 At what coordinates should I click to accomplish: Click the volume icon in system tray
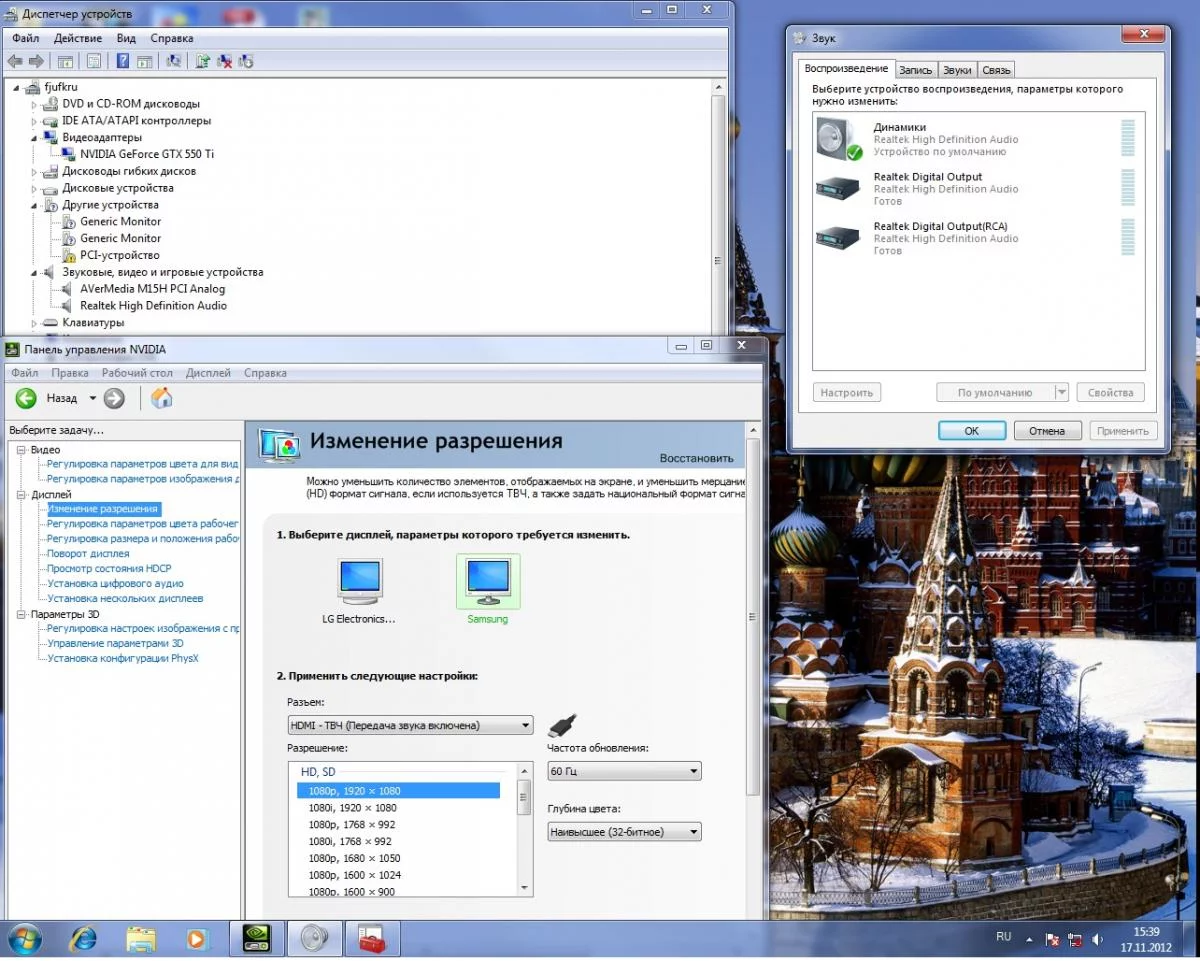point(1098,940)
